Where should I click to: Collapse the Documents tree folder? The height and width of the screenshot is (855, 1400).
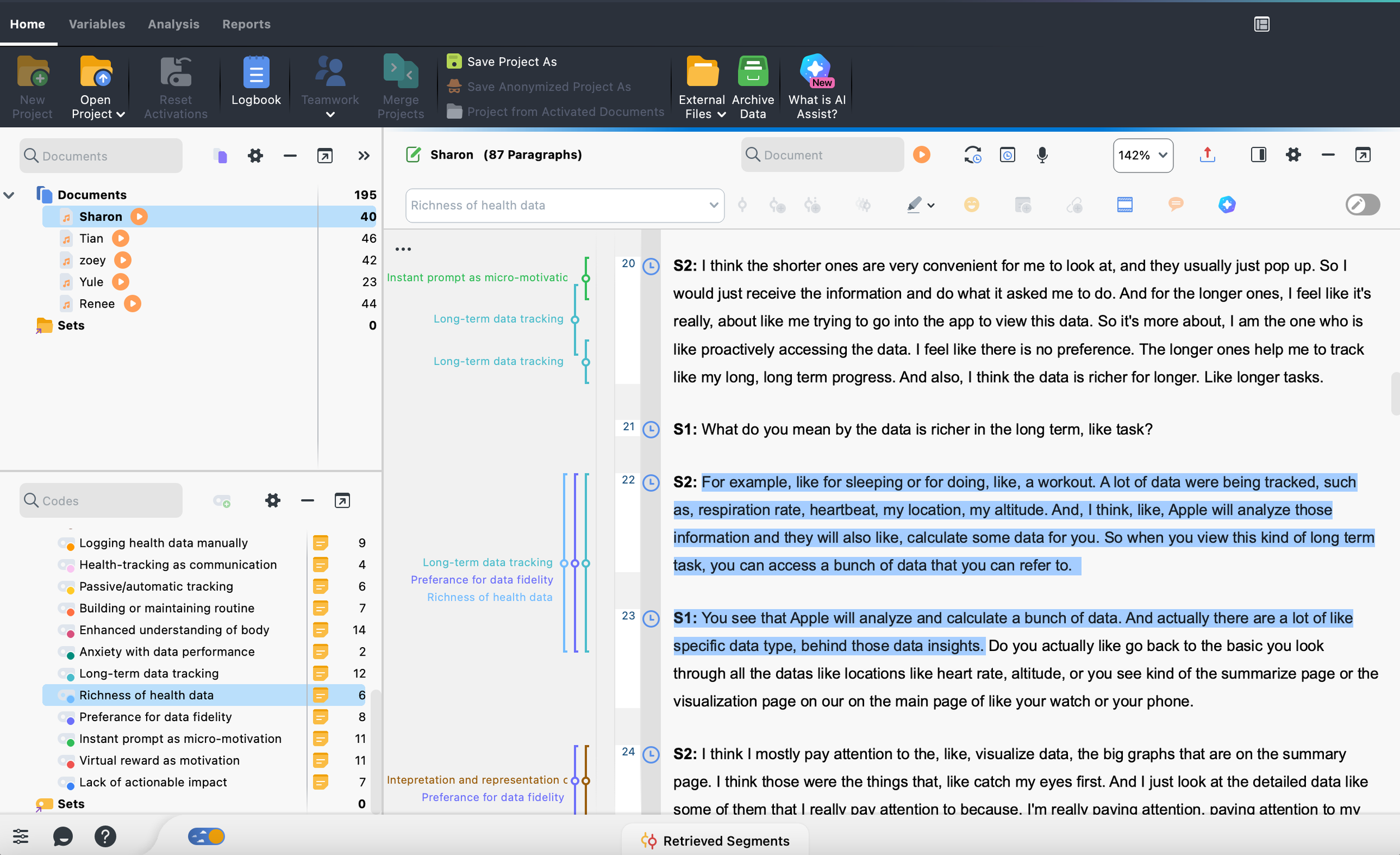coord(9,195)
